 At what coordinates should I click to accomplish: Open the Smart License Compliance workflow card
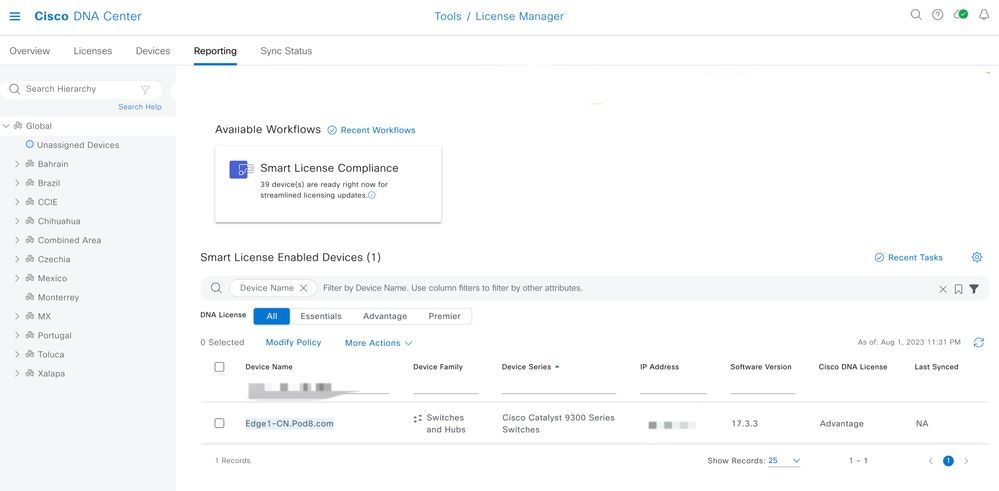(328, 184)
